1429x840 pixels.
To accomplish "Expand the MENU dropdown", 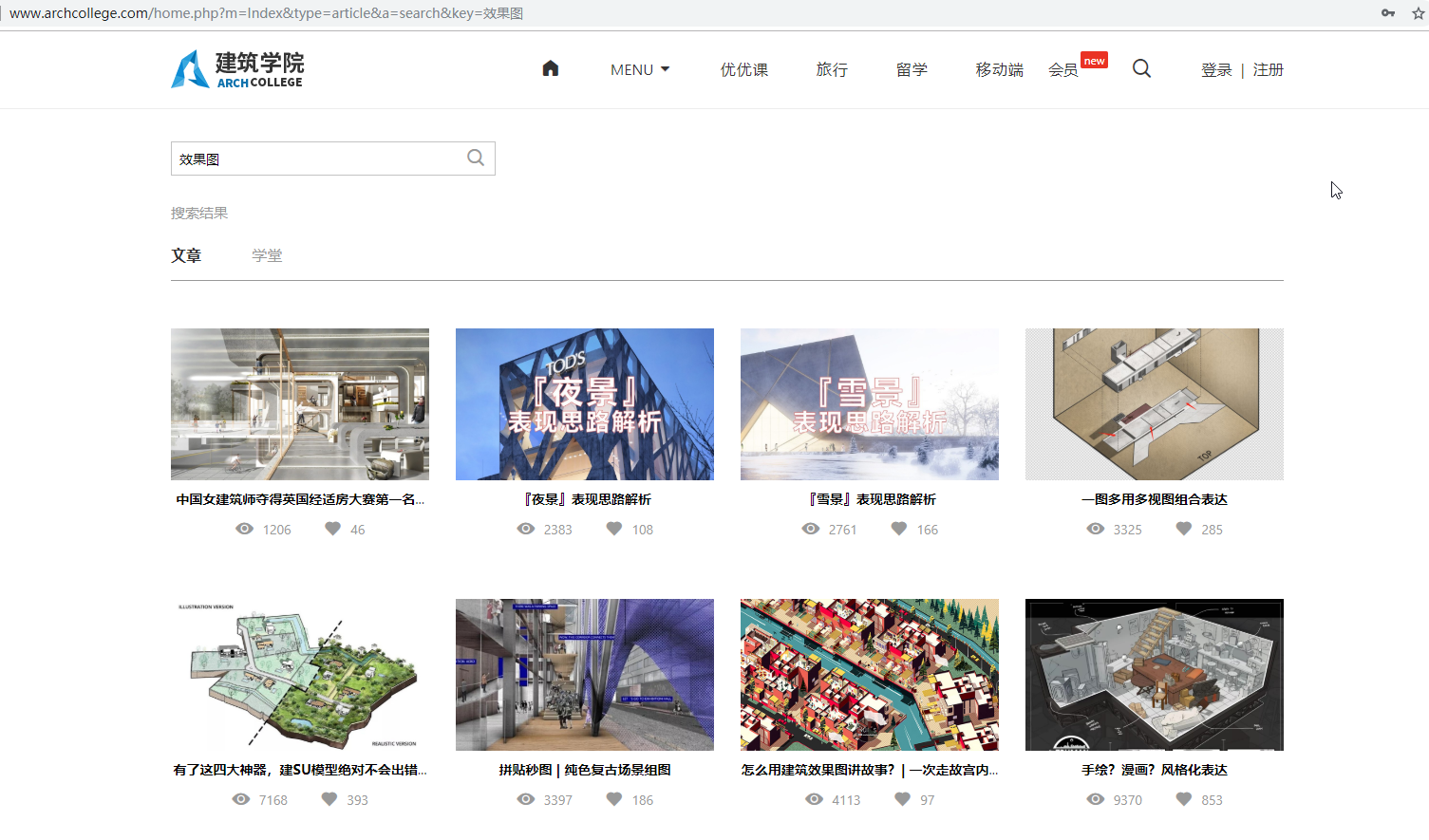I will tap(640, 69).
